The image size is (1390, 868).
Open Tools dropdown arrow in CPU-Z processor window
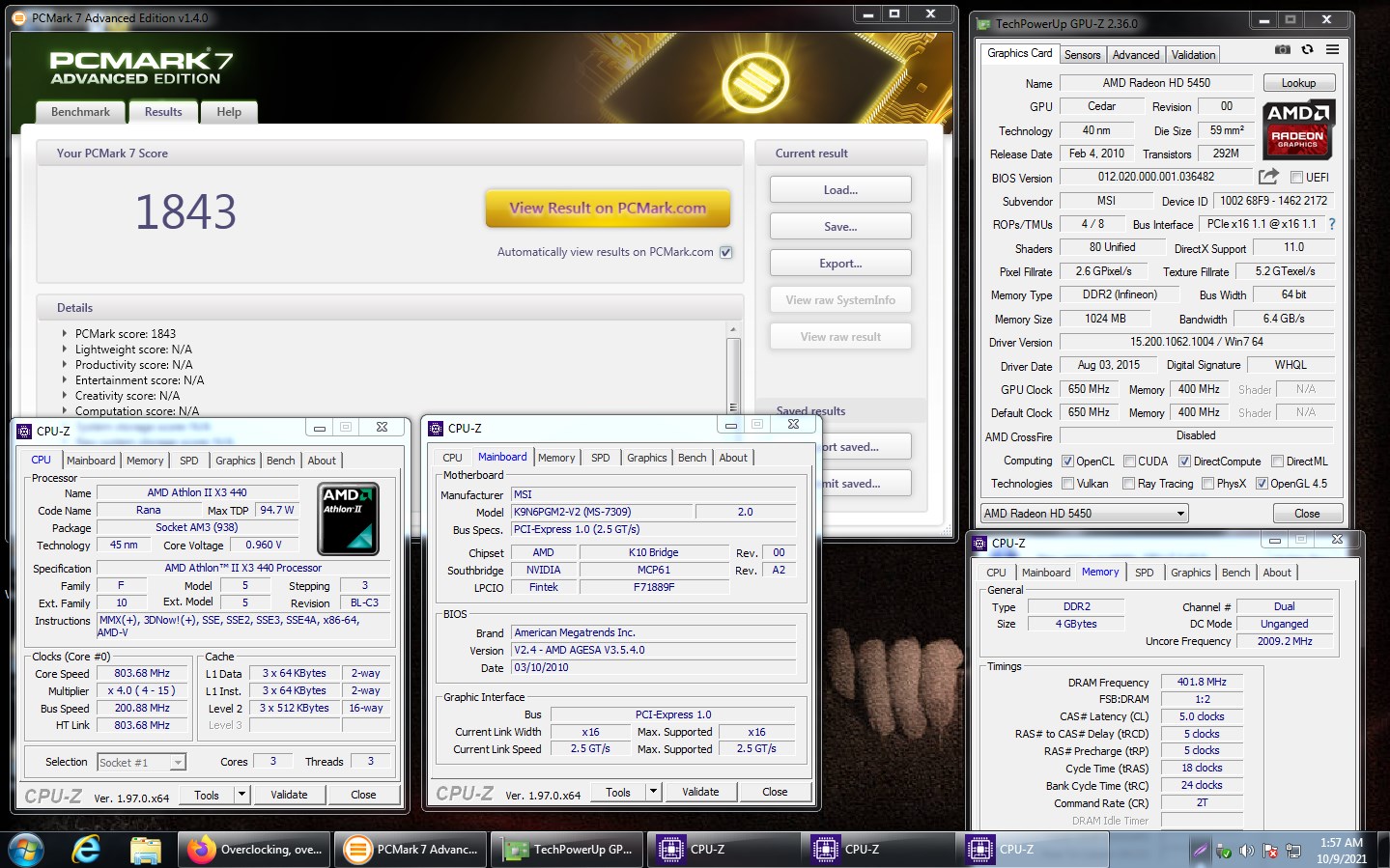[x=241, y=795]
